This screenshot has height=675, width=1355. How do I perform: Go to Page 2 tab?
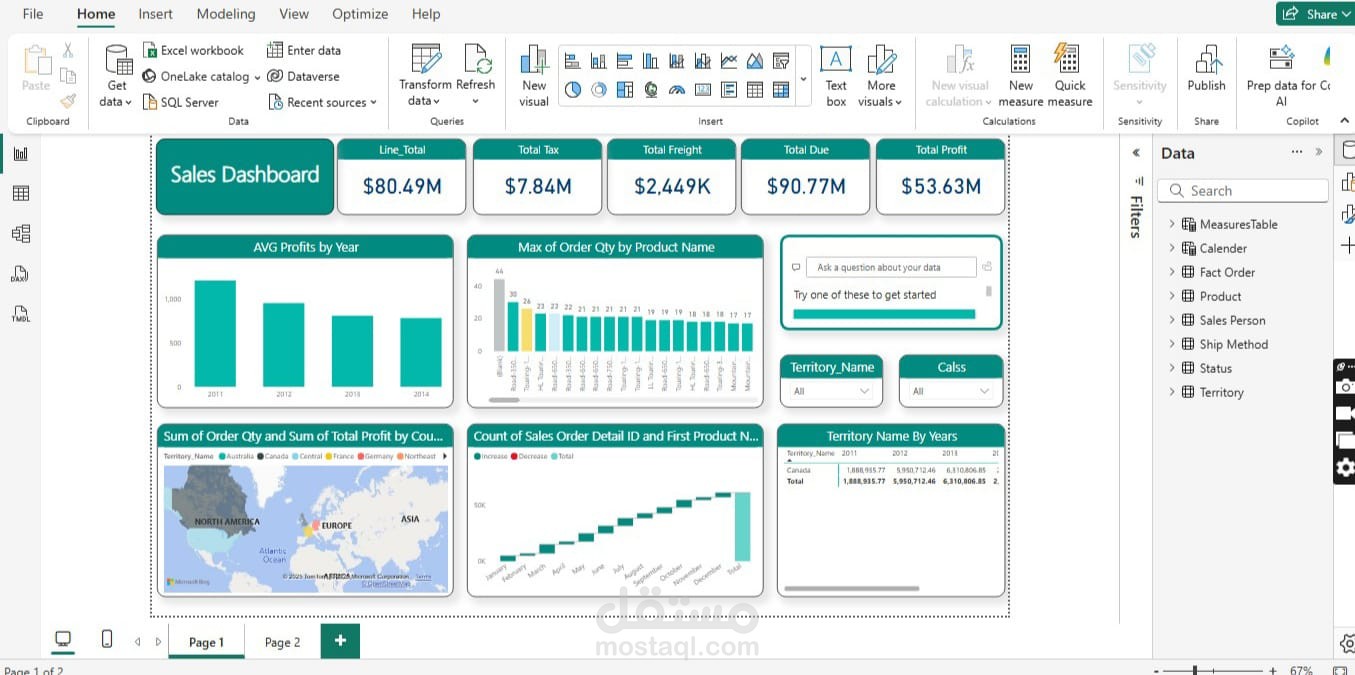click(282, 642)
